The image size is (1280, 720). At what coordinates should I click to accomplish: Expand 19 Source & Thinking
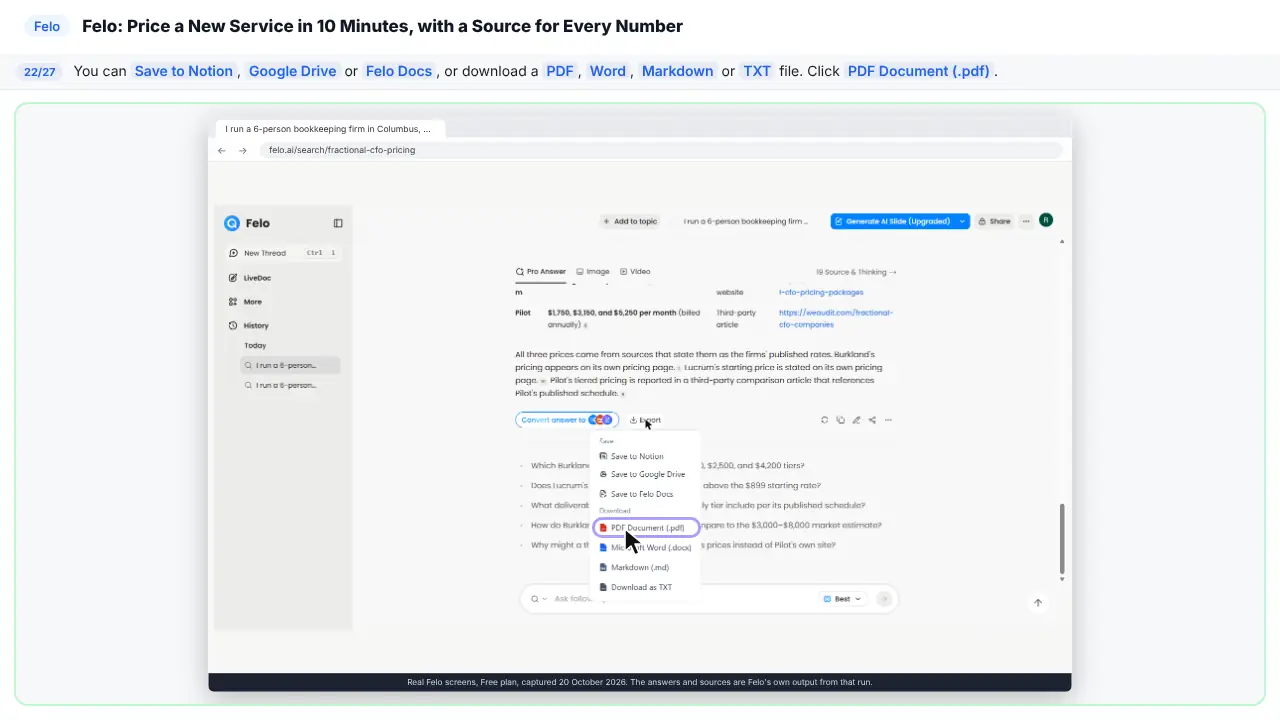[x=856, y=272]
